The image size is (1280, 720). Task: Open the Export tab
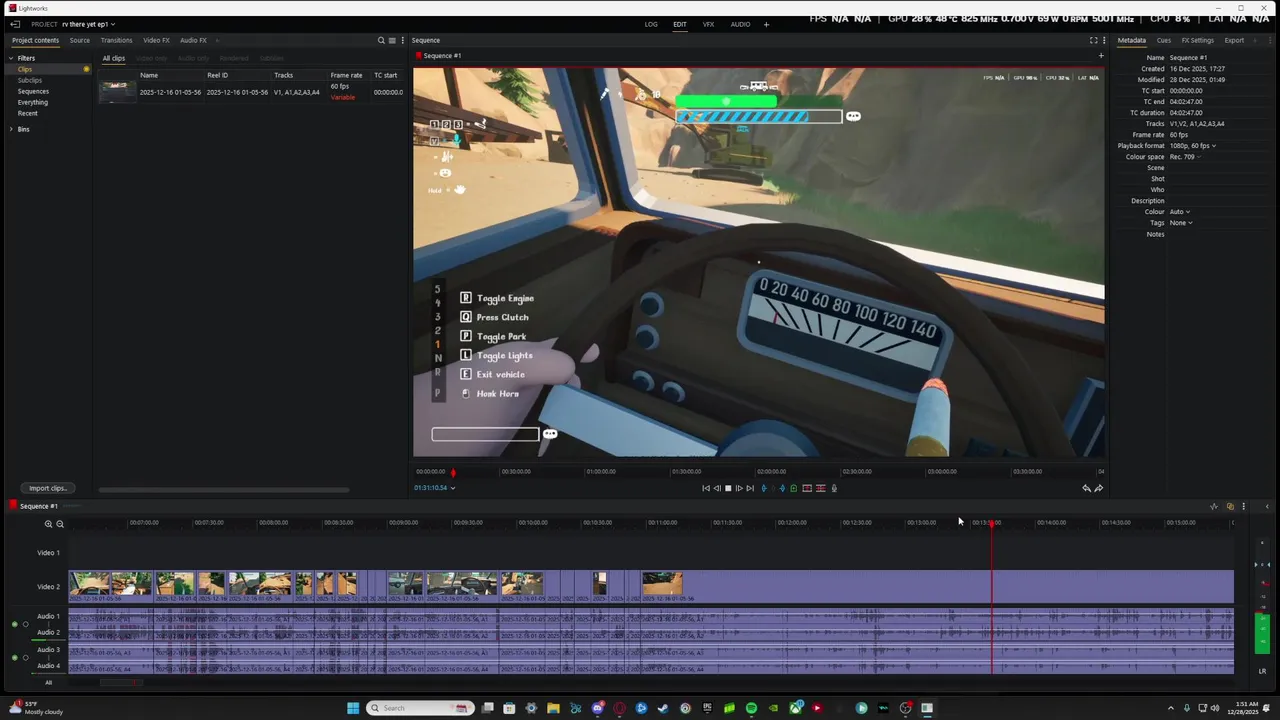pyautogui.click(x=1234, y=40)
